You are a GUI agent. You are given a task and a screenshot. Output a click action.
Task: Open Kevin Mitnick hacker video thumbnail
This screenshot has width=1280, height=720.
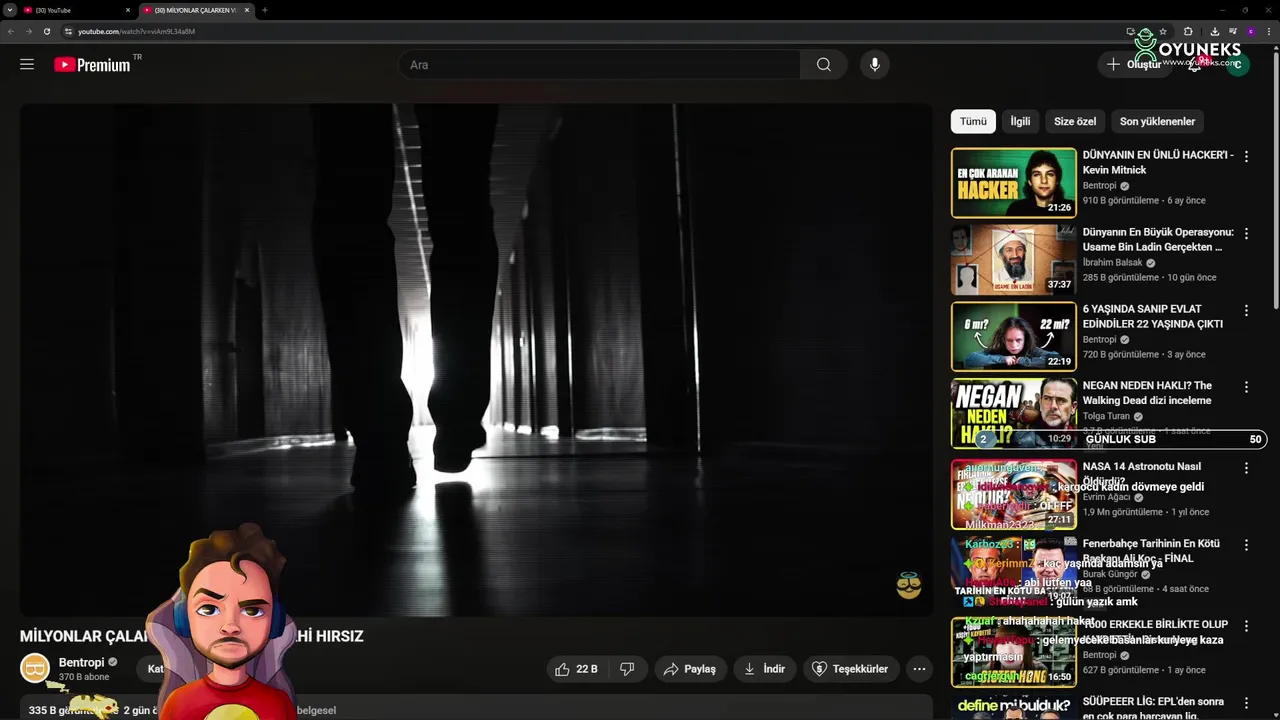[x=1013, y=183]
